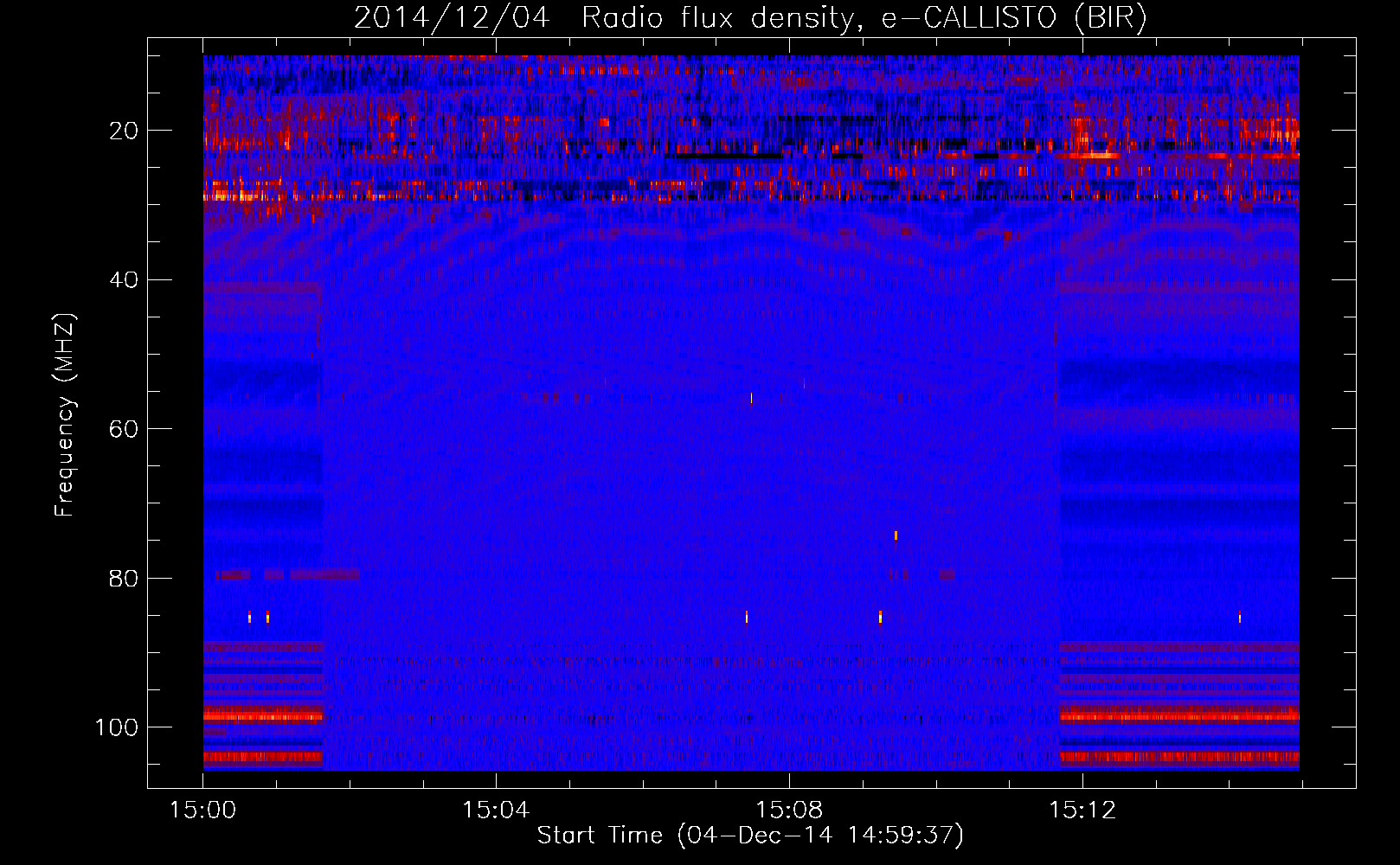1400x865 pixels.
Task: Click the '15:12' time tick label
Action: [x=1082, y=811]
